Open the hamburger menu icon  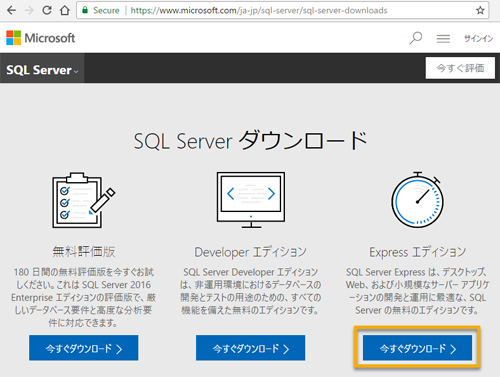443,39
